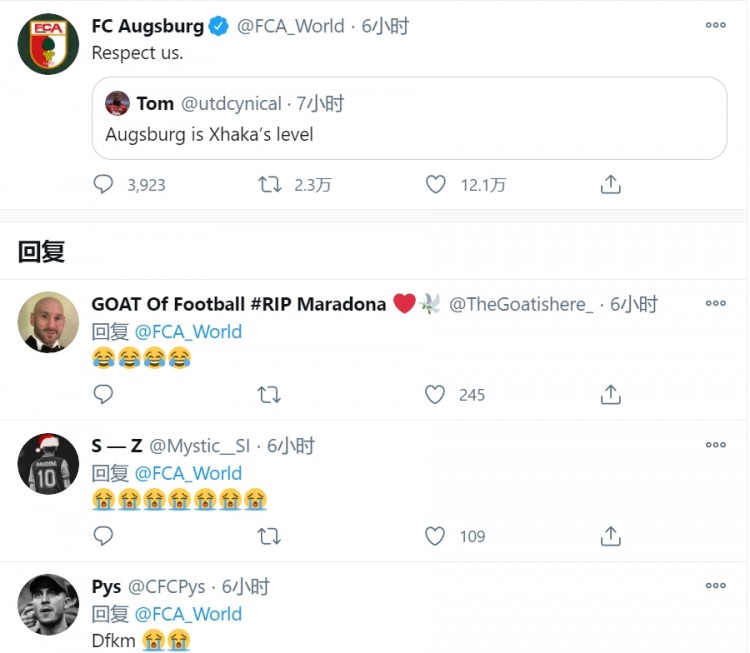Reply to GOAT Of Football's comment
This screenshot has height=653, width=750.
pos(104,395)
